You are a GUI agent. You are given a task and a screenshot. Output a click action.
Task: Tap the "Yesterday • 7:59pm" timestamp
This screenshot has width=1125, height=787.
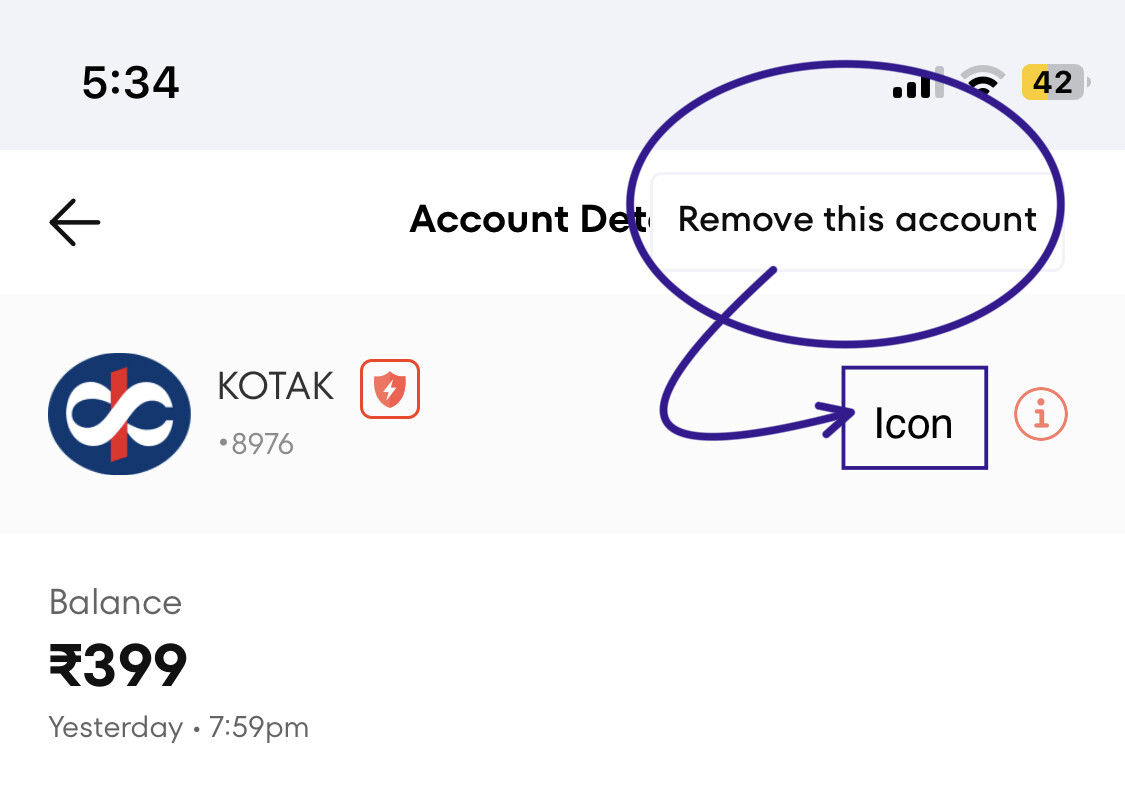[x=178, y=727]
